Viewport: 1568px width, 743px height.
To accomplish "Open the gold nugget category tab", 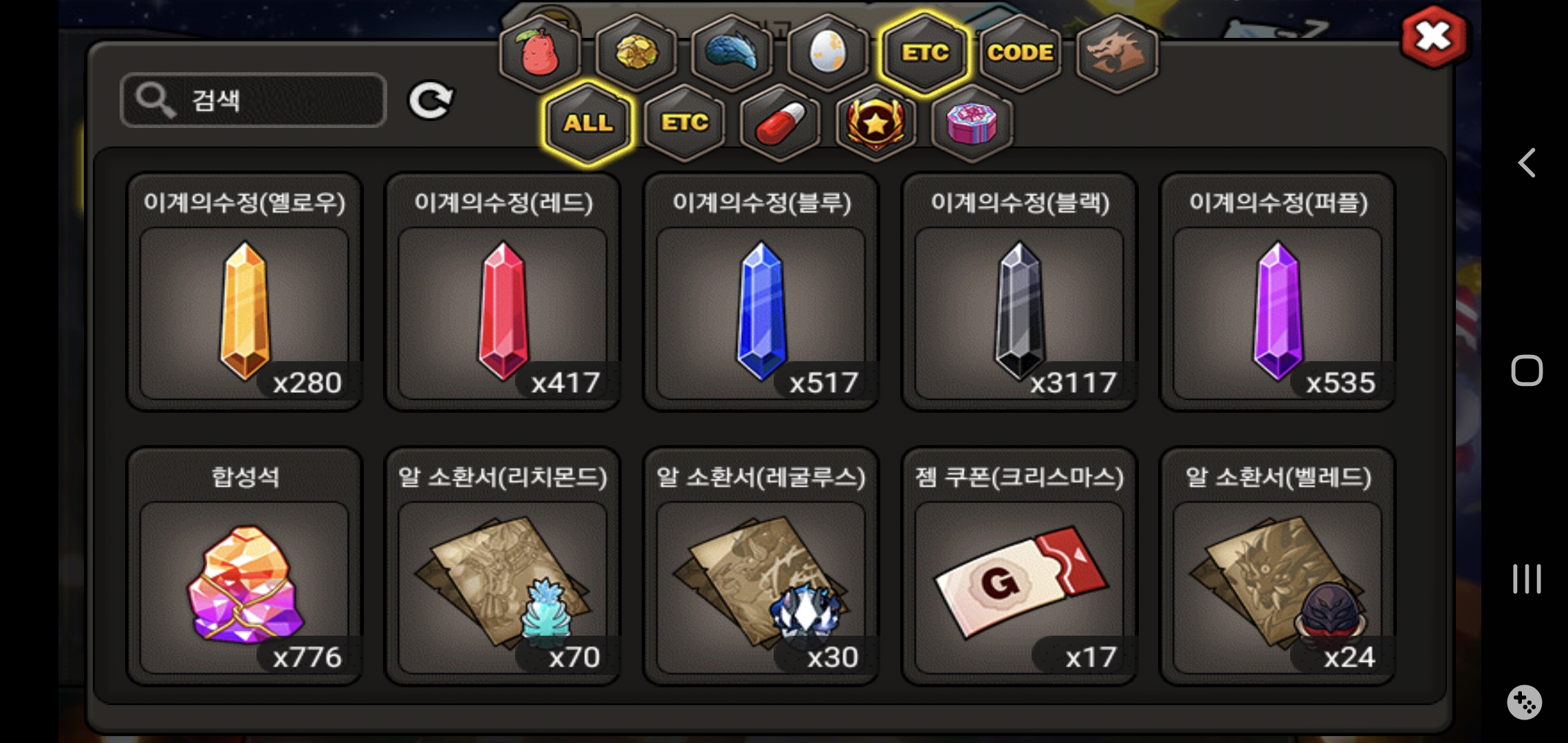I will (x=636, y=53).
